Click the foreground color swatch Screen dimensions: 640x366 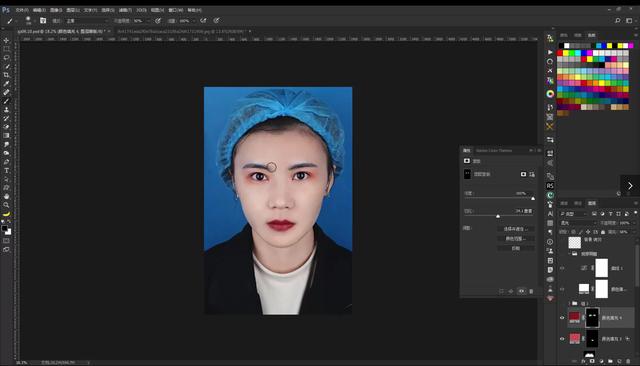4,228
